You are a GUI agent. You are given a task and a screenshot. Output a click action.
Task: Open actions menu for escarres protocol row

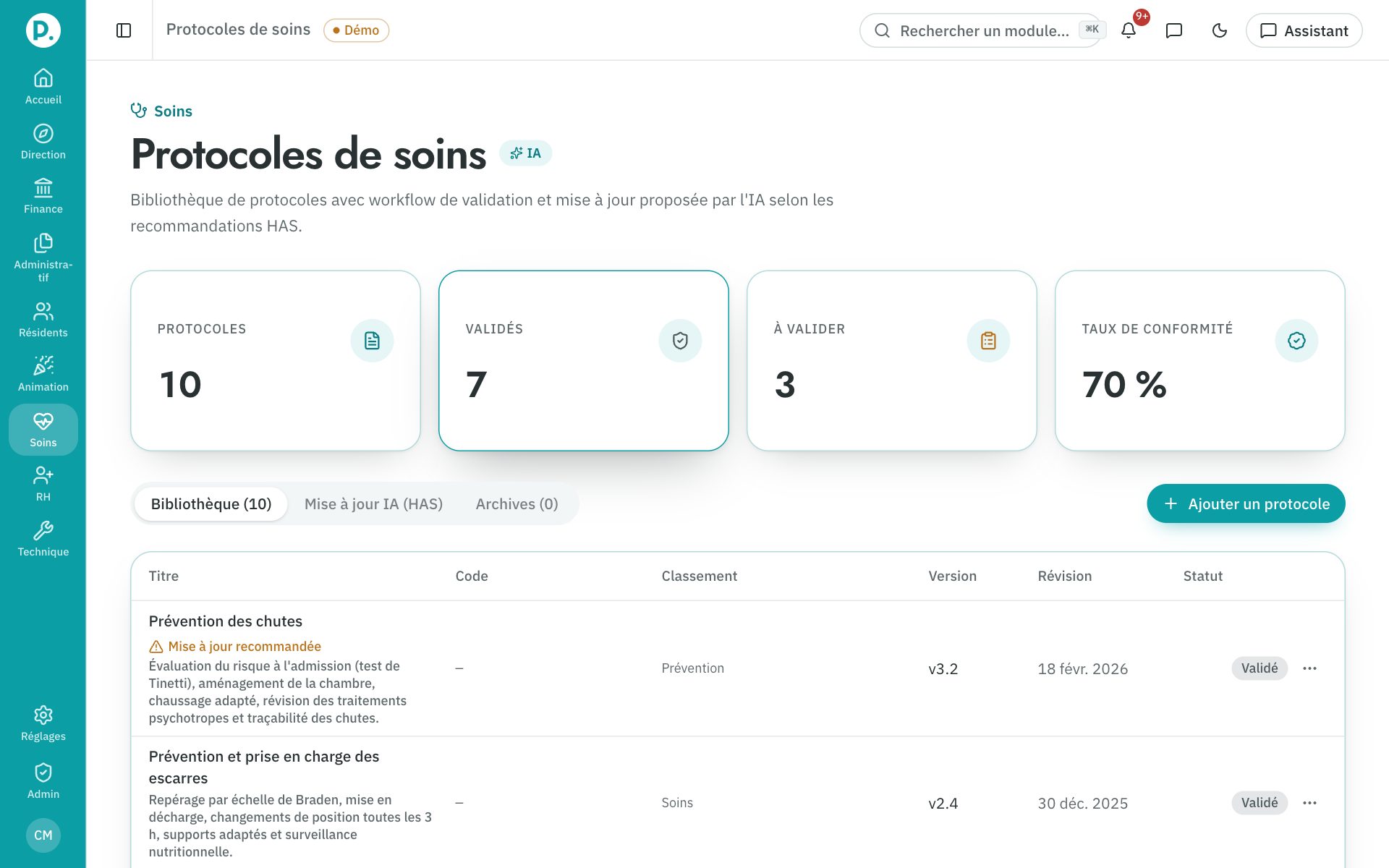[1309, 803]
